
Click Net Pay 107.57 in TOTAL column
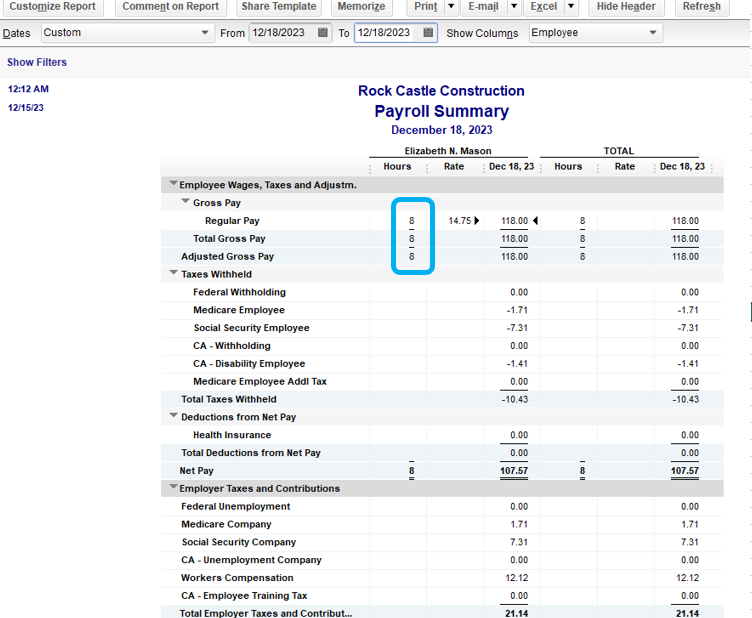coord(684,471)
